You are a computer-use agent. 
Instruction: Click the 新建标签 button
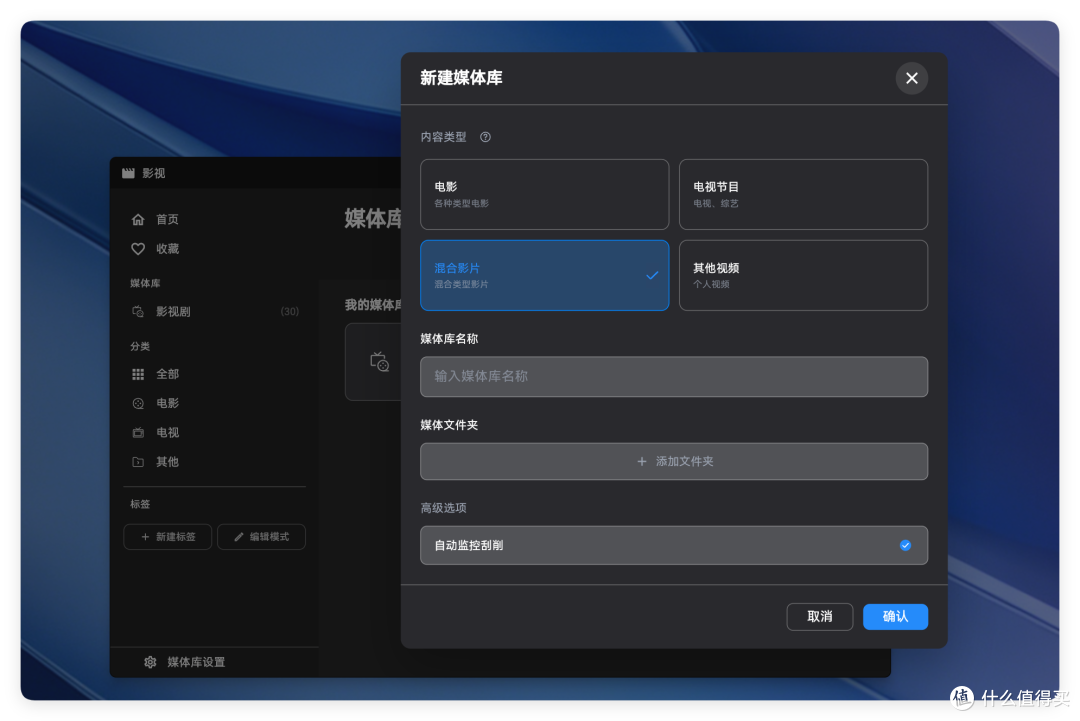pyautogui.click(x=167, y=537)
